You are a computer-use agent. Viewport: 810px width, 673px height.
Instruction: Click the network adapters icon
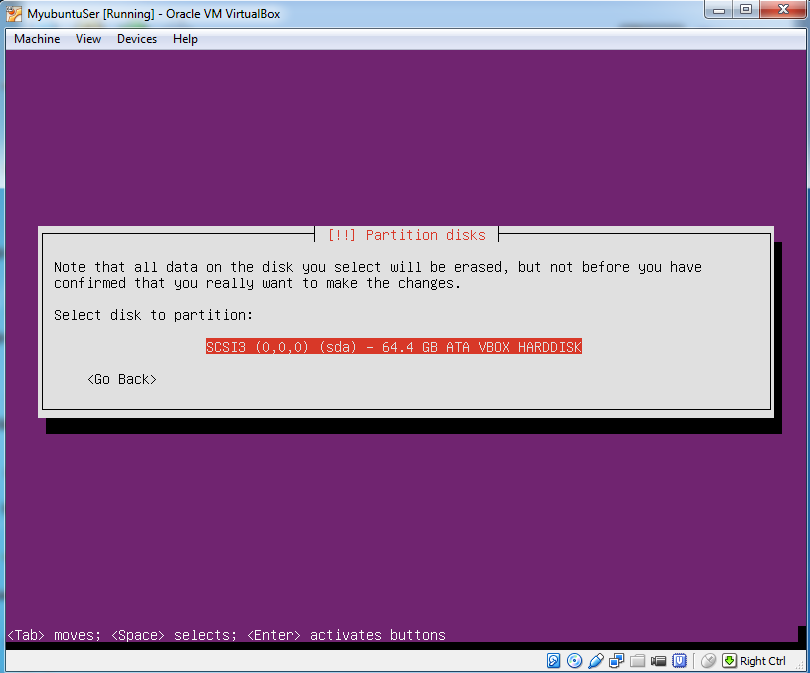(617, 661)
